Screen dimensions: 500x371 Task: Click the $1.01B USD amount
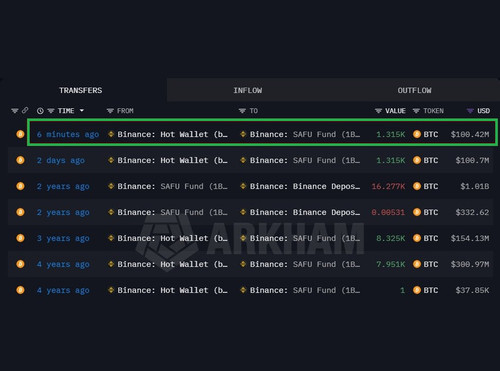[475, 186]
